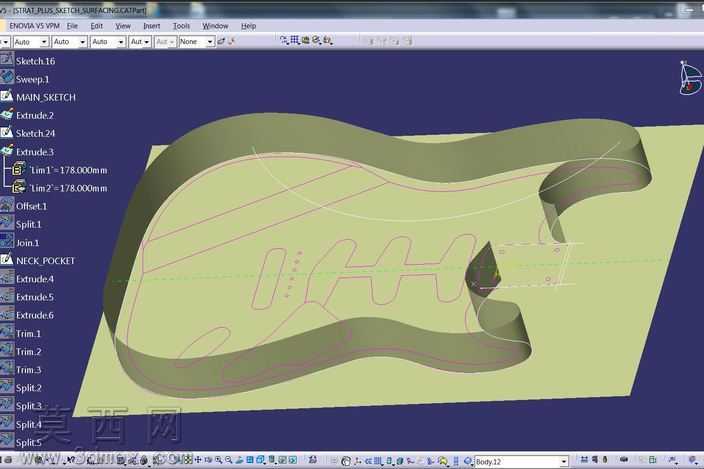Click the painter icon next to None dropdown
The height and width of the screenshot is (469, 704).
(x=221, y=41)
